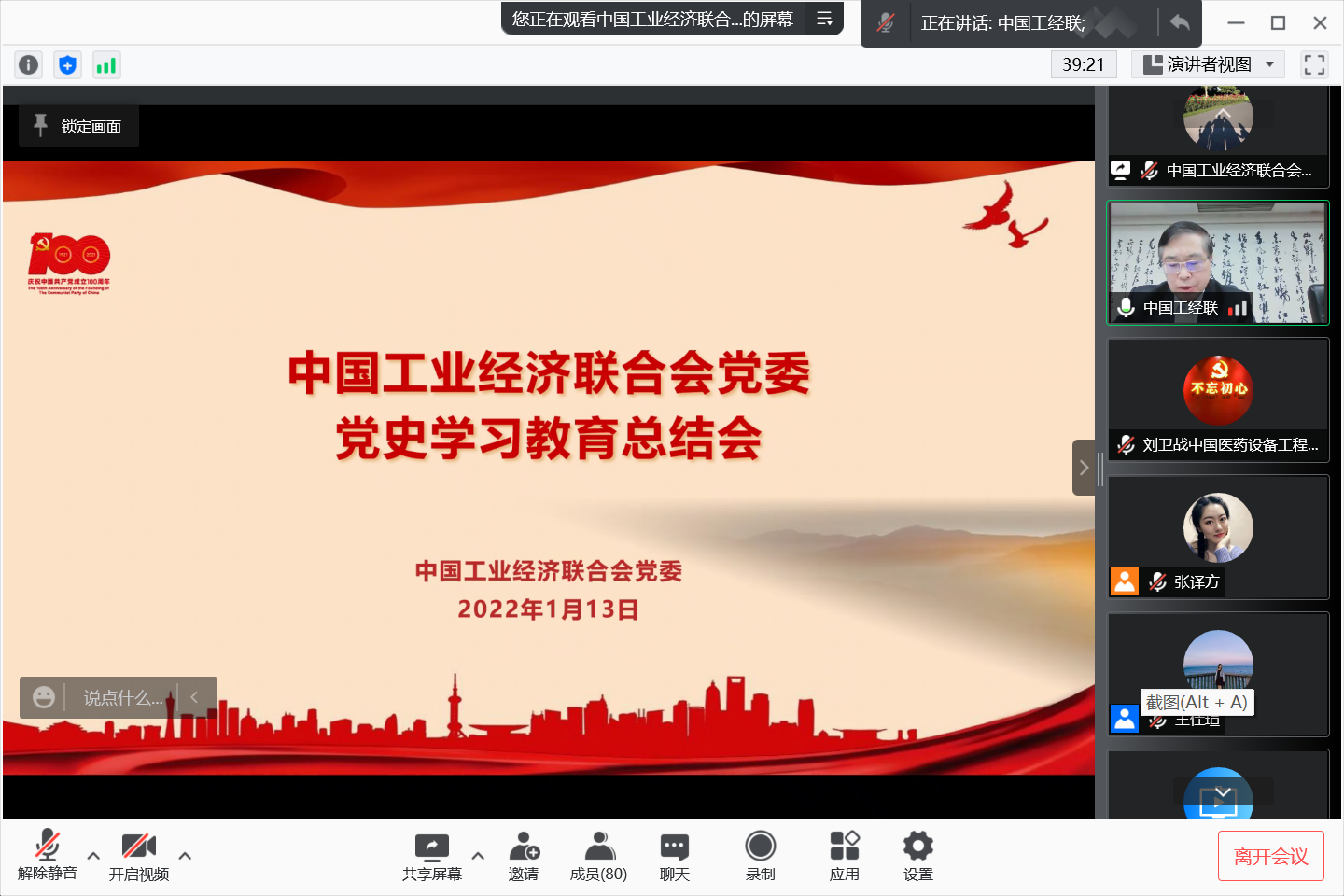
Task: Click the orange user badge beside 张译方
Action: click(1124, 581)
